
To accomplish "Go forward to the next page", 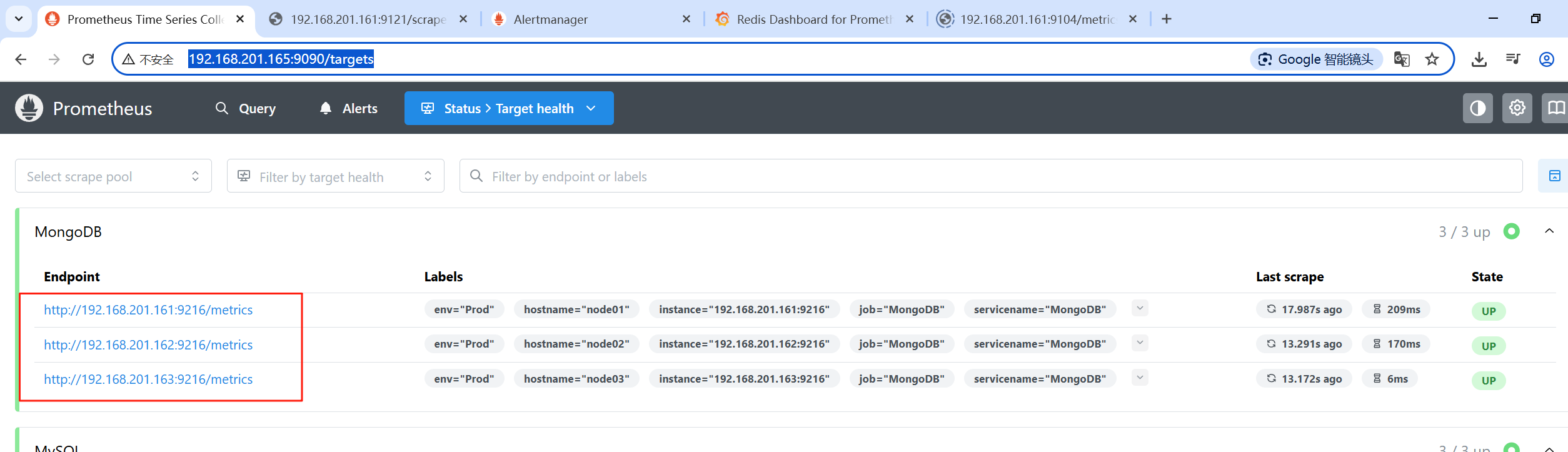I will tap(54, 59).
